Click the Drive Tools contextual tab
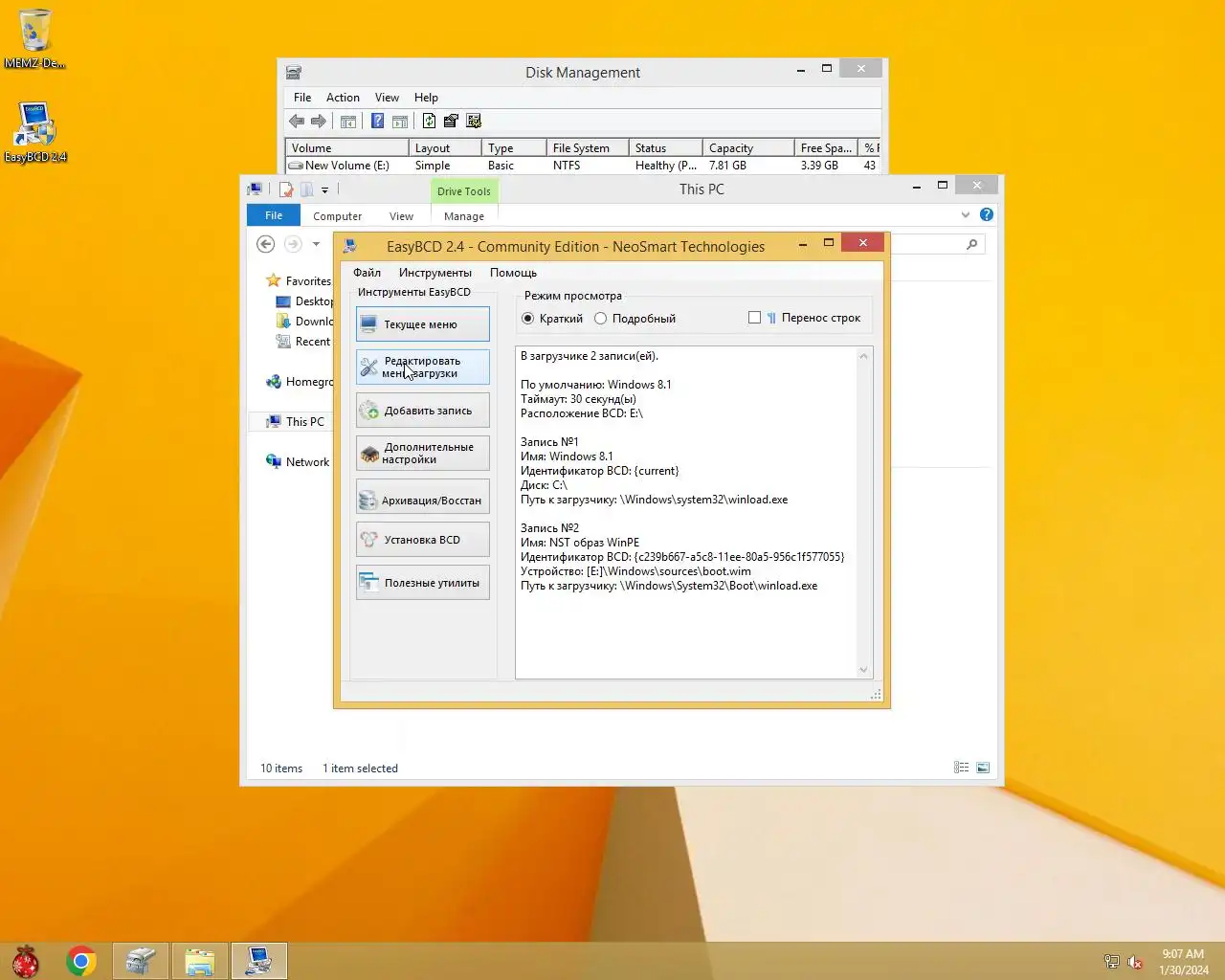 tap(464, 191)
